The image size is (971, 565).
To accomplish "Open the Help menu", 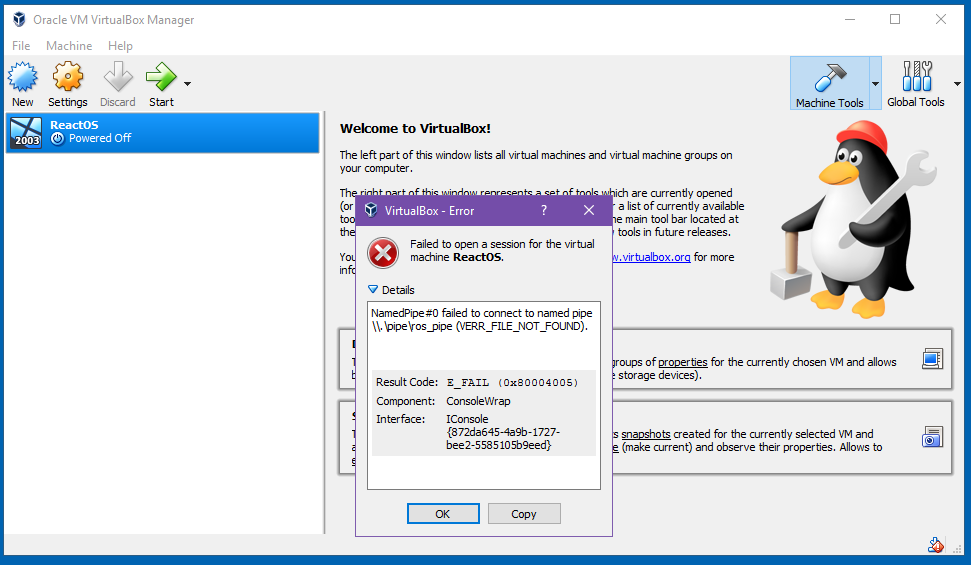I will click(x=120, y=46).
